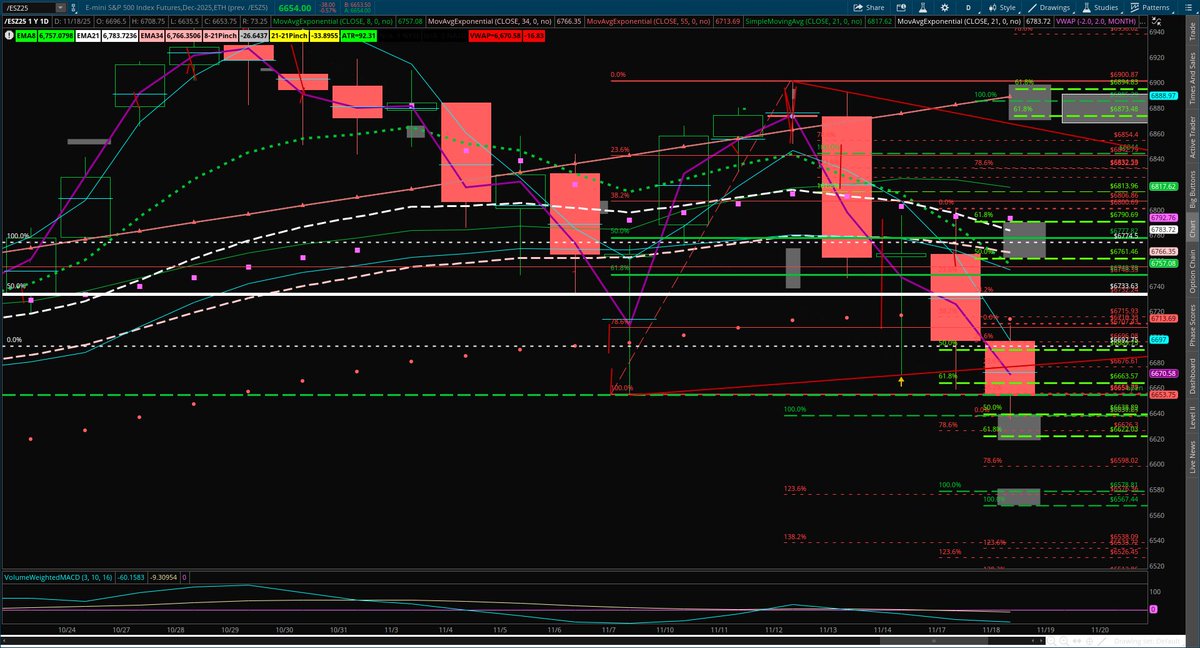Click the pink EMA34 label
Screen dimensions: 1200x648
point(152,35)
